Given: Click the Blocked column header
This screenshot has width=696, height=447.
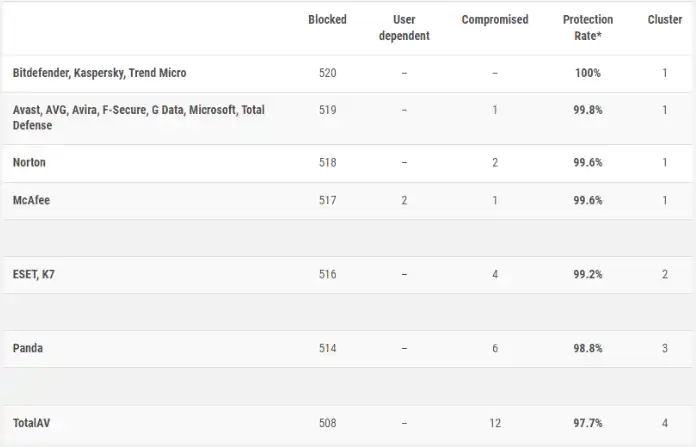Looking at the screenshot, I should click(x=327, y=20).
